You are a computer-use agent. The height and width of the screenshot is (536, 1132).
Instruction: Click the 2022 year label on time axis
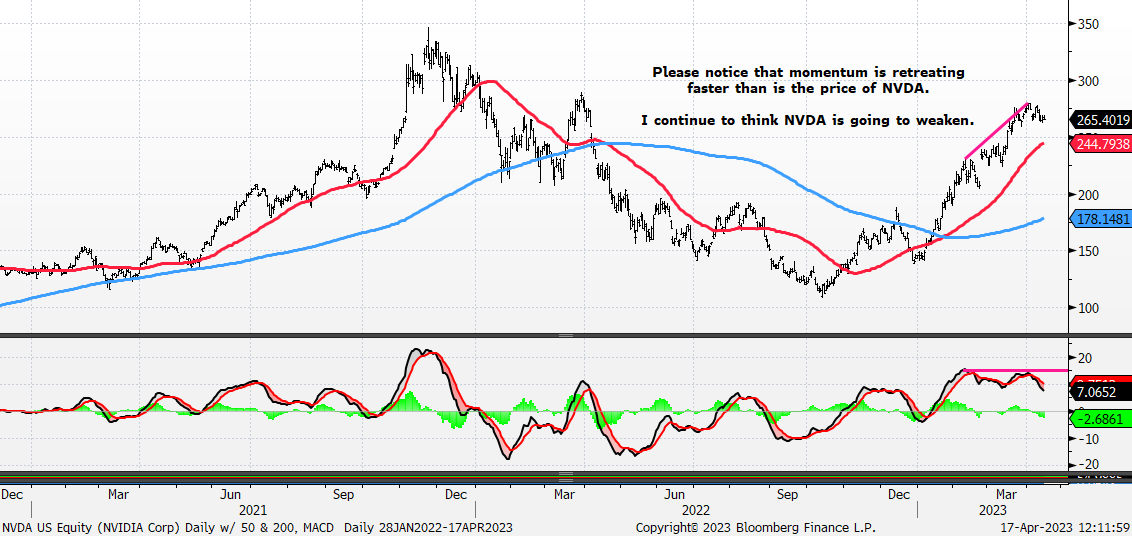pos(698,510)
